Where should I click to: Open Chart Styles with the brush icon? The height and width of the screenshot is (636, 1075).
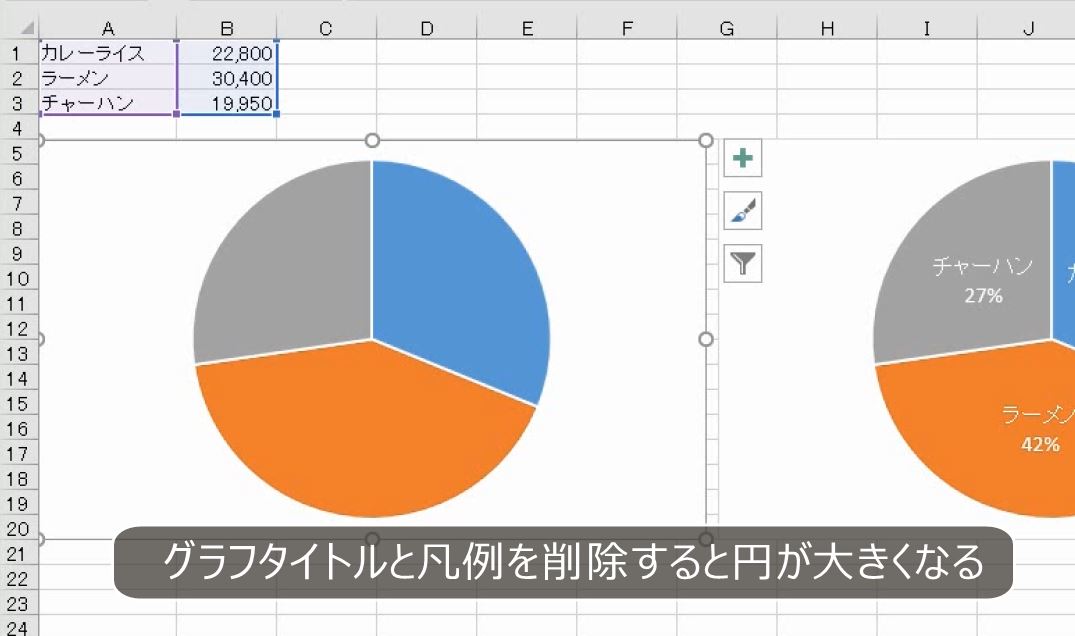(741, 211)
